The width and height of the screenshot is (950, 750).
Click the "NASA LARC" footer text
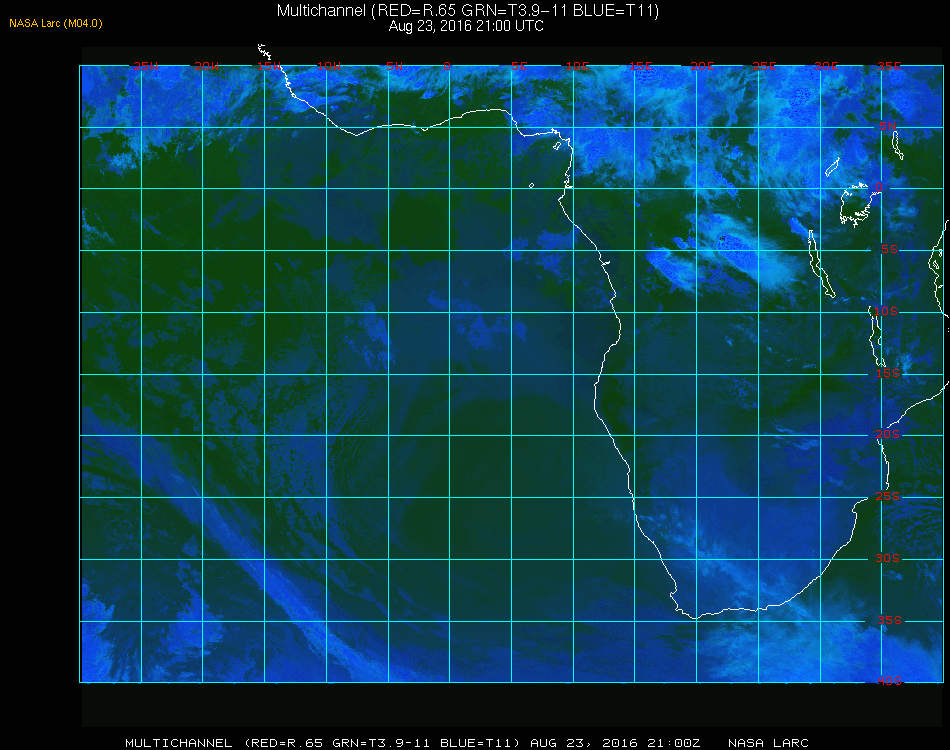[x=768, y=743]
